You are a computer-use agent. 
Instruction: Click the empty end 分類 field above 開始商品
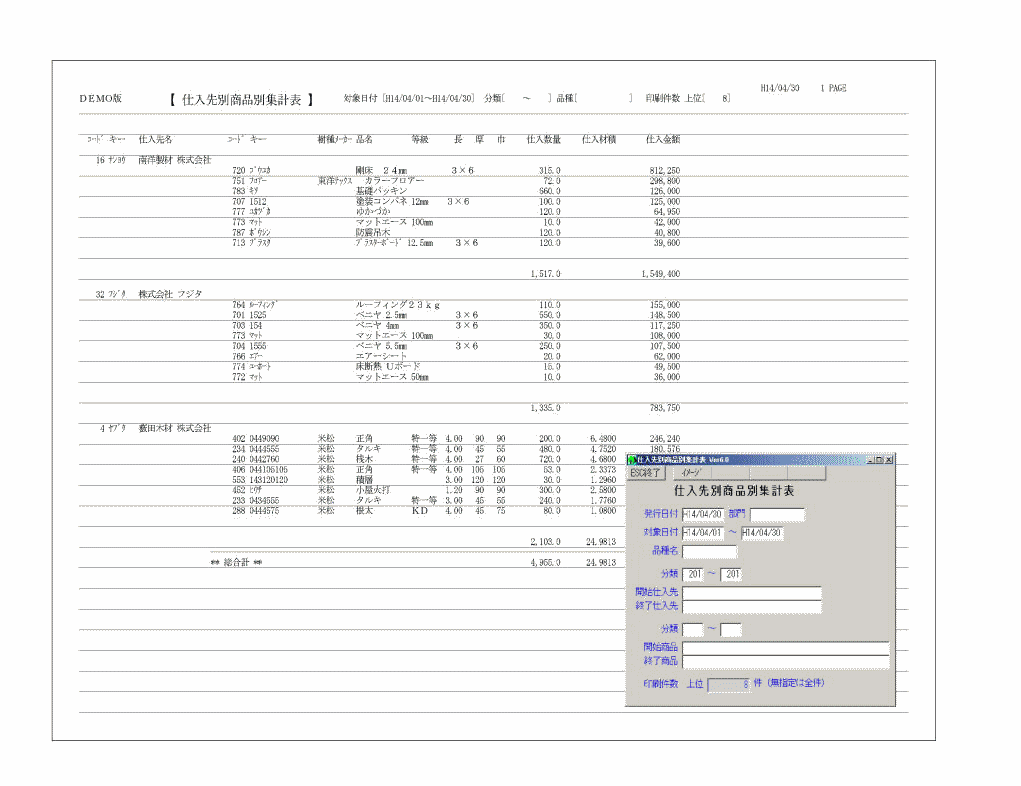pos(731,629)
